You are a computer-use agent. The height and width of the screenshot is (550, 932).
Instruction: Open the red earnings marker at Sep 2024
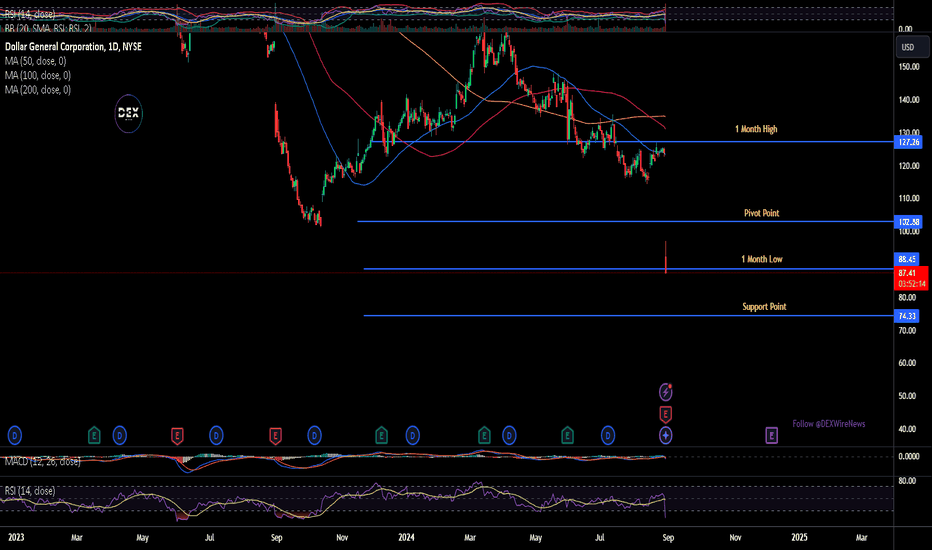[666, 414]
